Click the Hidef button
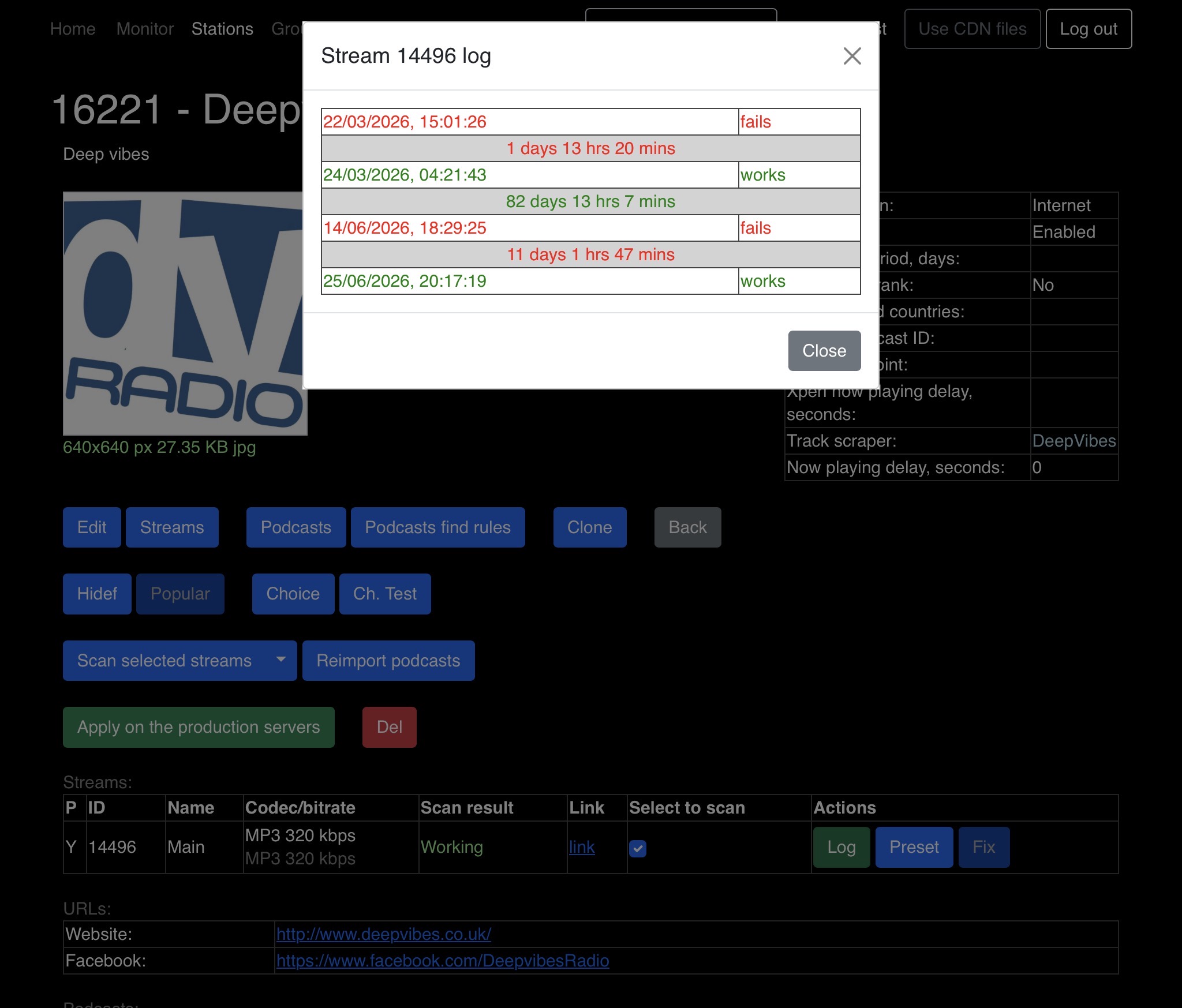The height and width of the screenshot is (1008, 1182). pos(97,594)
